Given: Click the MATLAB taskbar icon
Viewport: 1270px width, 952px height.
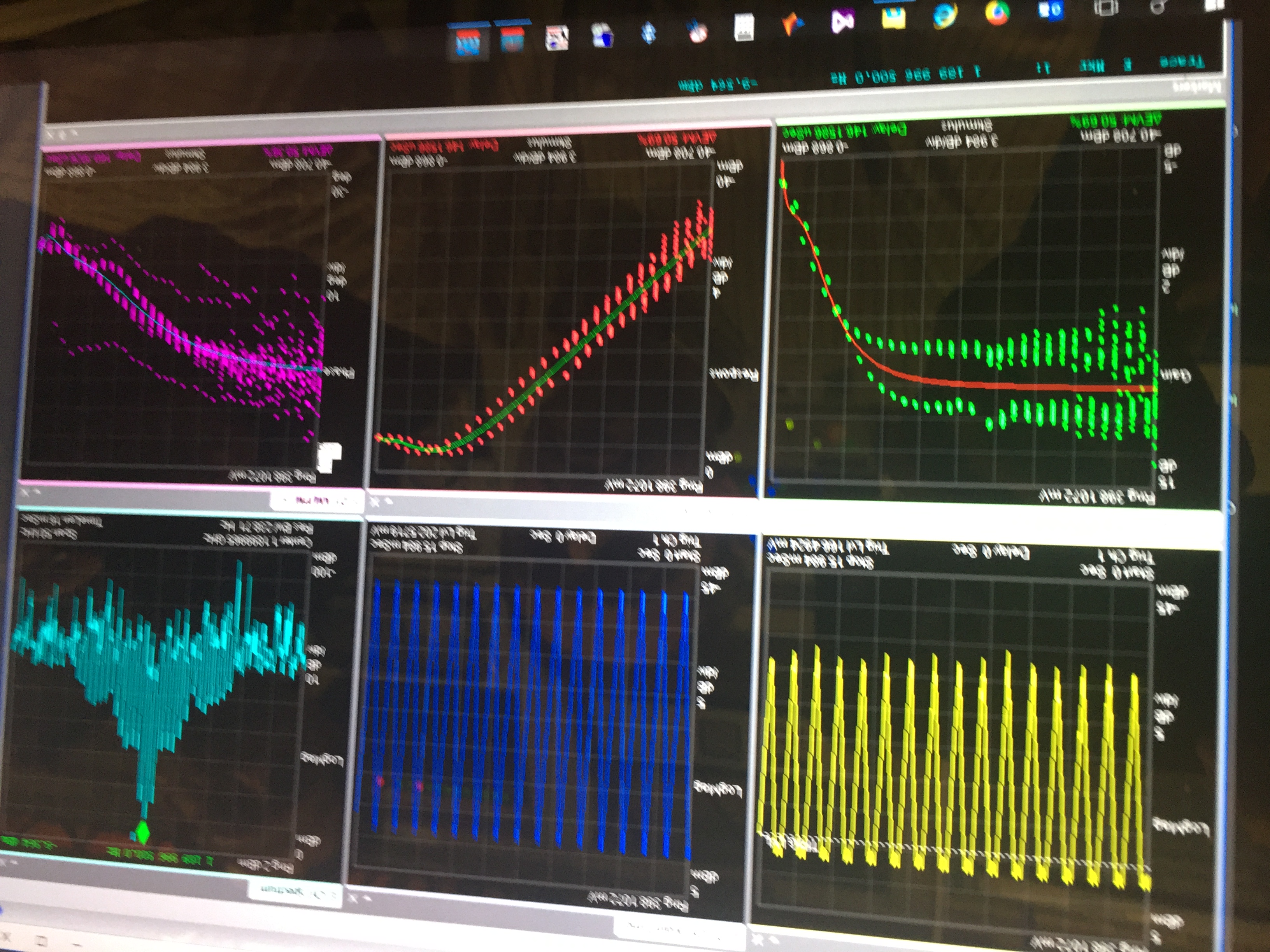Looking at the screenshot, I should [x=793, y=24].
